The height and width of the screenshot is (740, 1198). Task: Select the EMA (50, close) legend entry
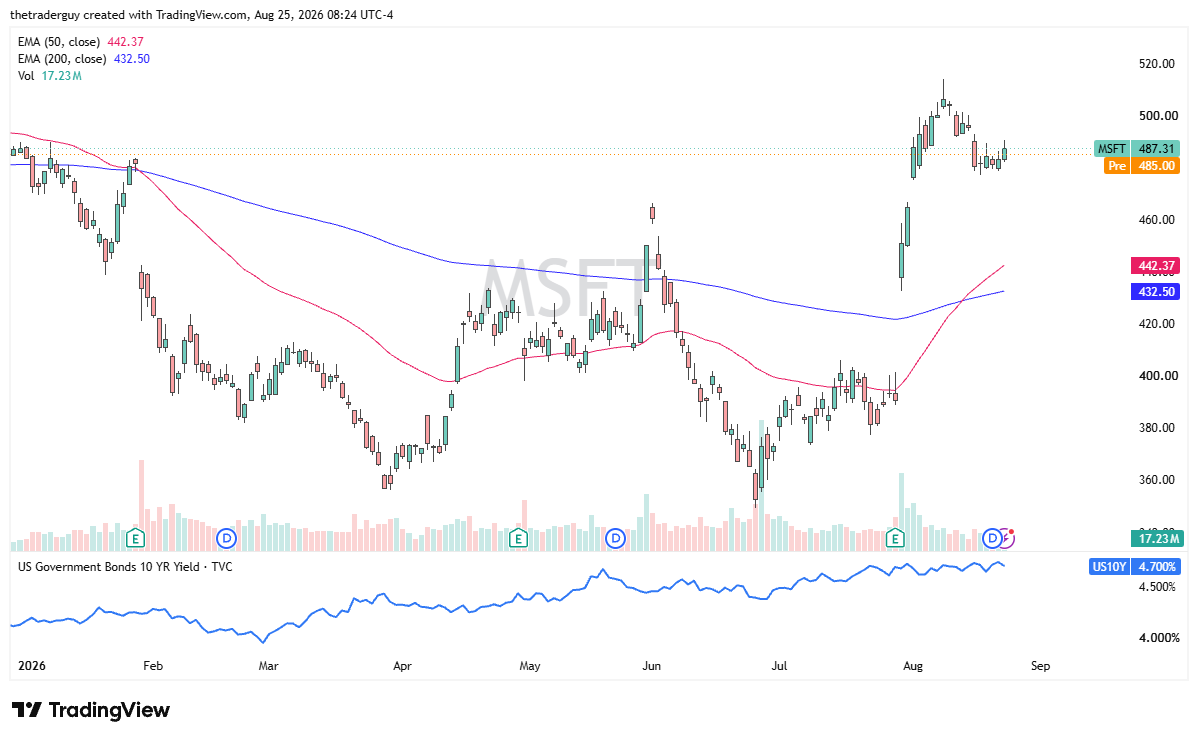(80, 42)
